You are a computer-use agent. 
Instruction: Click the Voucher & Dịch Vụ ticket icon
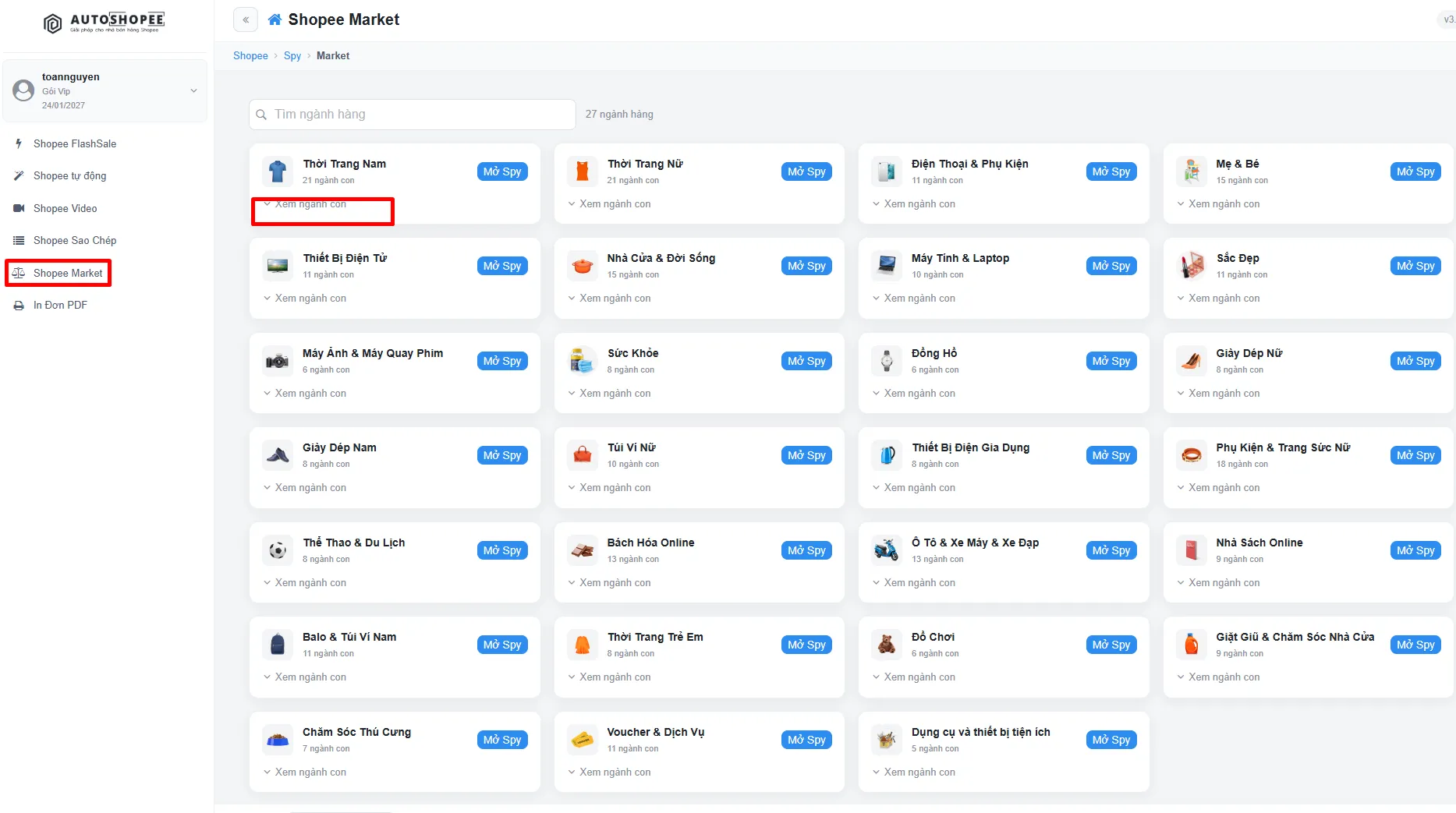click(x=583, y=740)
